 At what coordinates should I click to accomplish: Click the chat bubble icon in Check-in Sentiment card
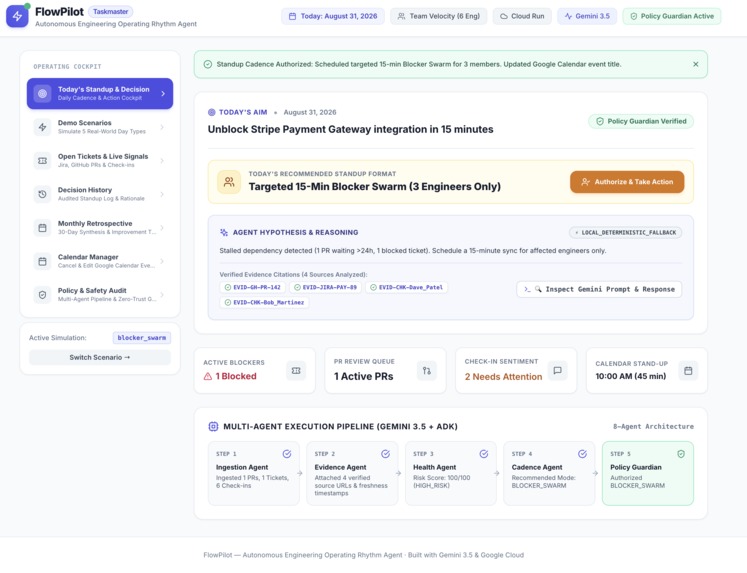click(x=557, y=371)
